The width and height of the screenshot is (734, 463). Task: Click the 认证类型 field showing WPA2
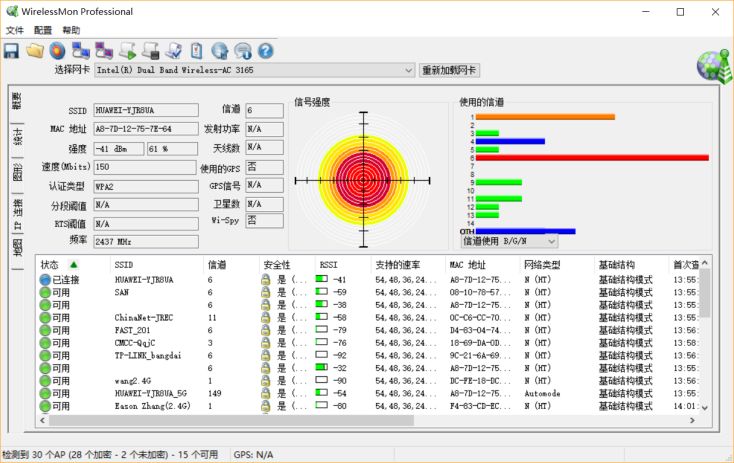click(146, 186)
